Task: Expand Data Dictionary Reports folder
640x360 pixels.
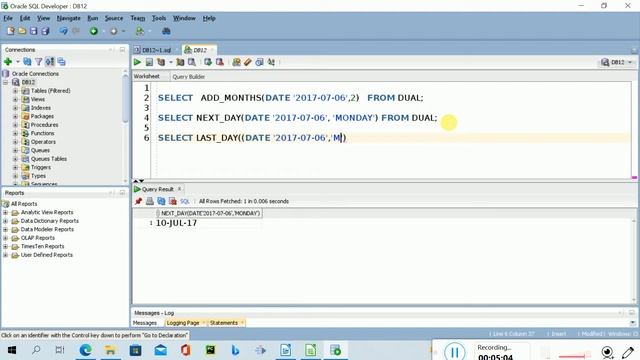Action: tap(6, 221)
